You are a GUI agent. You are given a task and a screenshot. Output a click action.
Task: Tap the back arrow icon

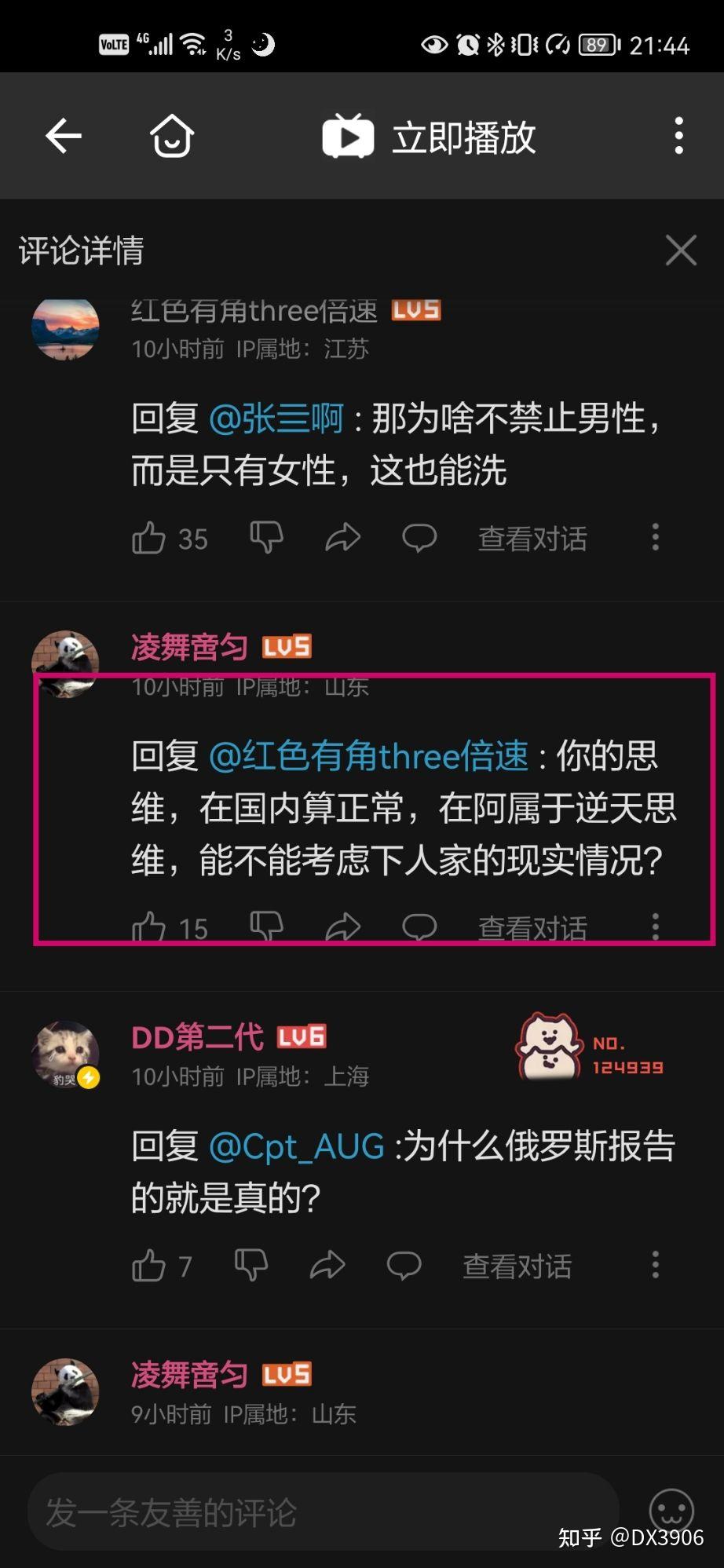click(x=64, y=137)
